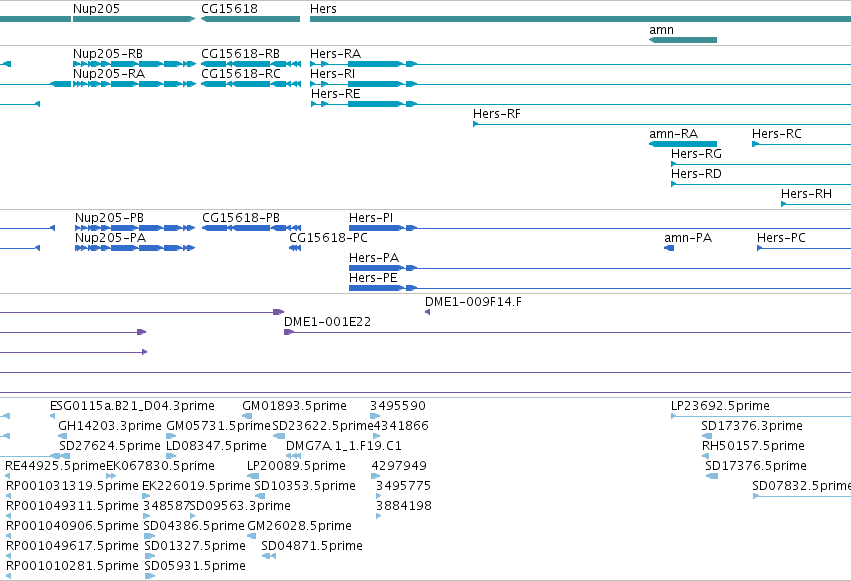851x581 pixels.
Task: Select Nup205-PA protein label
Action: [x=110, y=238]
